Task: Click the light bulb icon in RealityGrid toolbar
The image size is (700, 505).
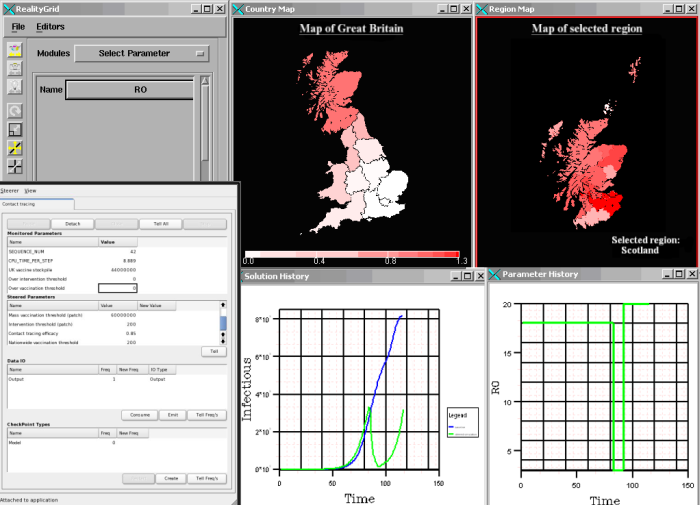Action: 15,87
